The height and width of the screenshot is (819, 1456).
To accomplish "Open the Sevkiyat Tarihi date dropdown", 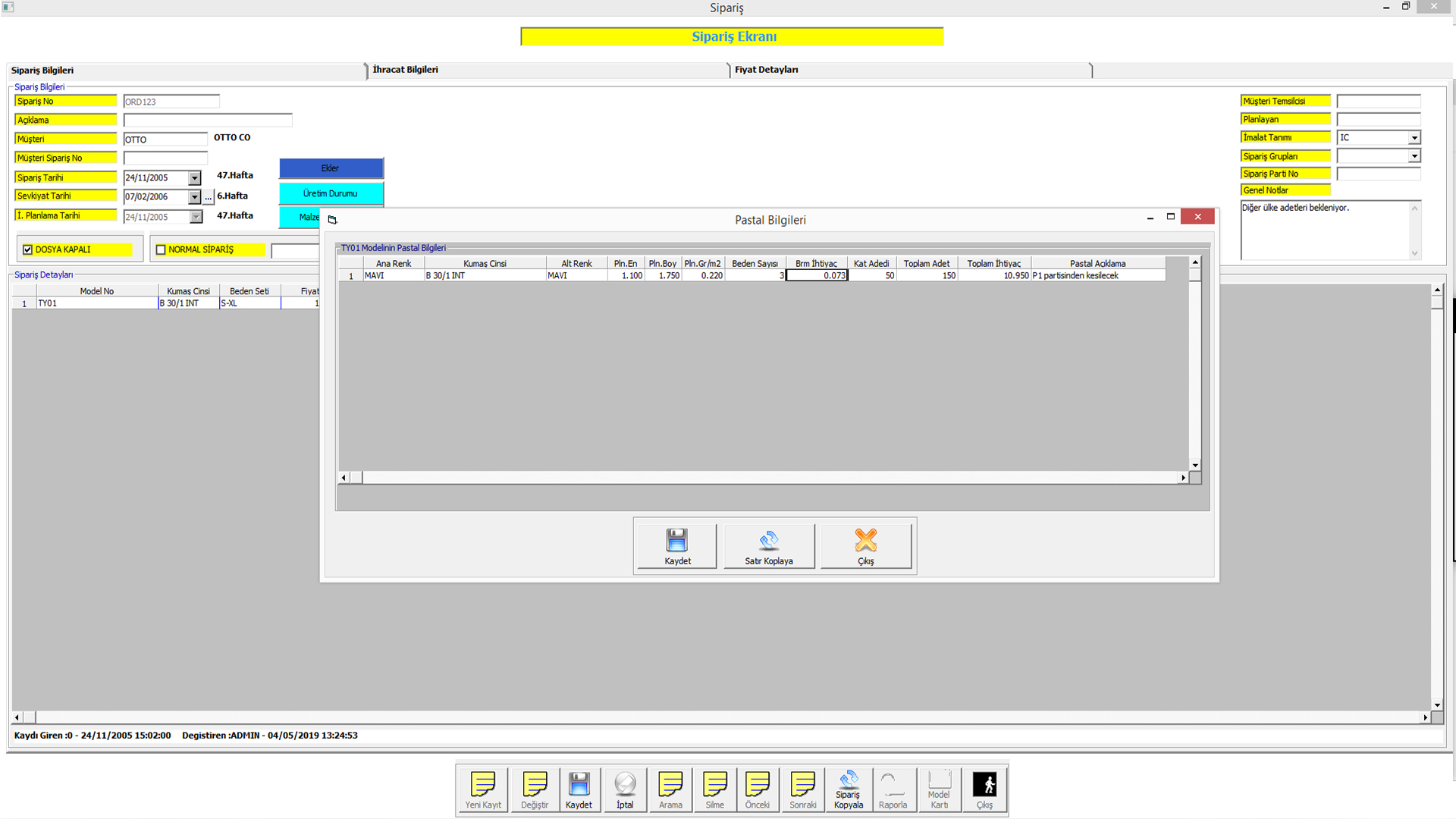I will click(x=195, y=197).
